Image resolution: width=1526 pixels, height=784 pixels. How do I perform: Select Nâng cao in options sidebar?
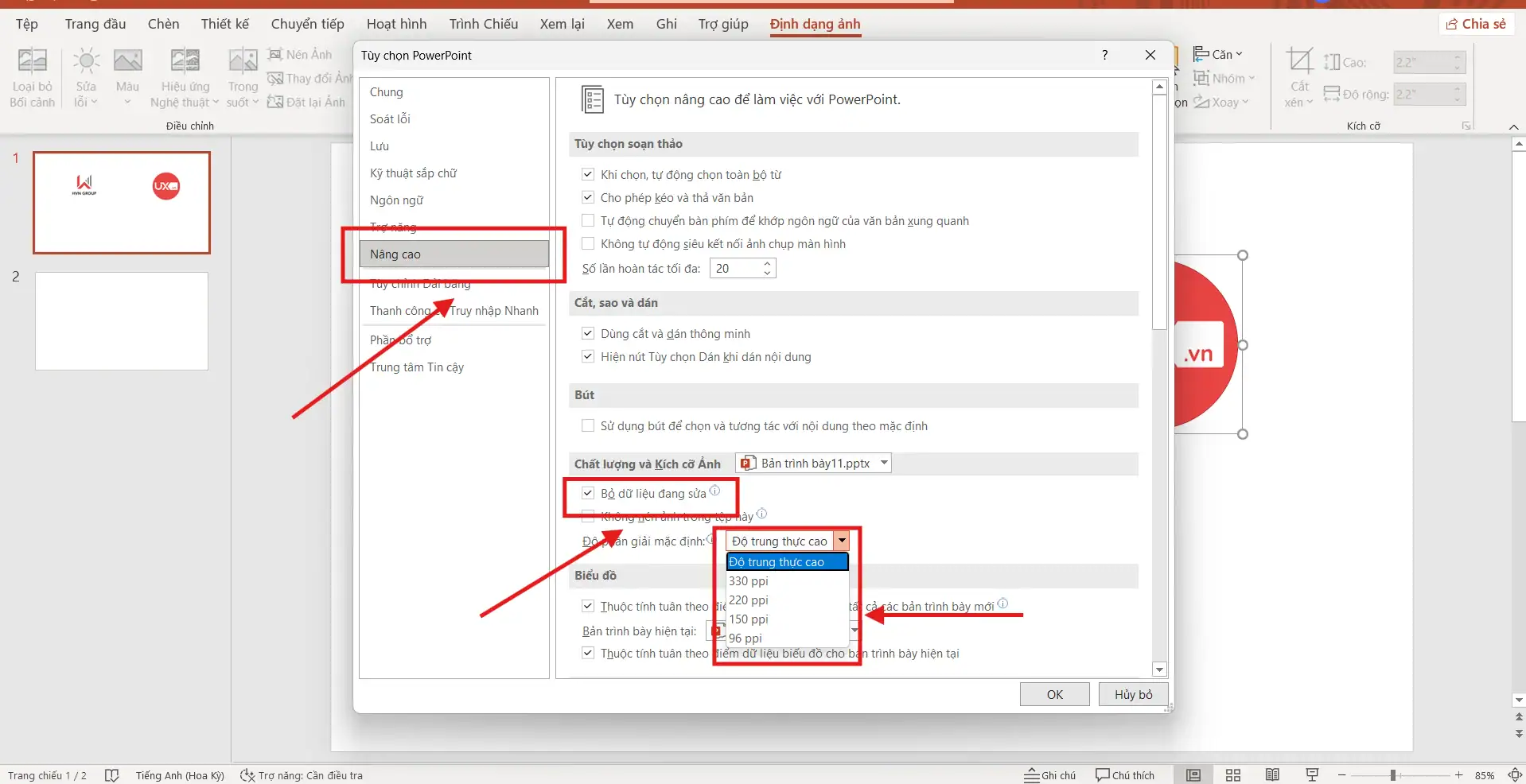[395, 254]
